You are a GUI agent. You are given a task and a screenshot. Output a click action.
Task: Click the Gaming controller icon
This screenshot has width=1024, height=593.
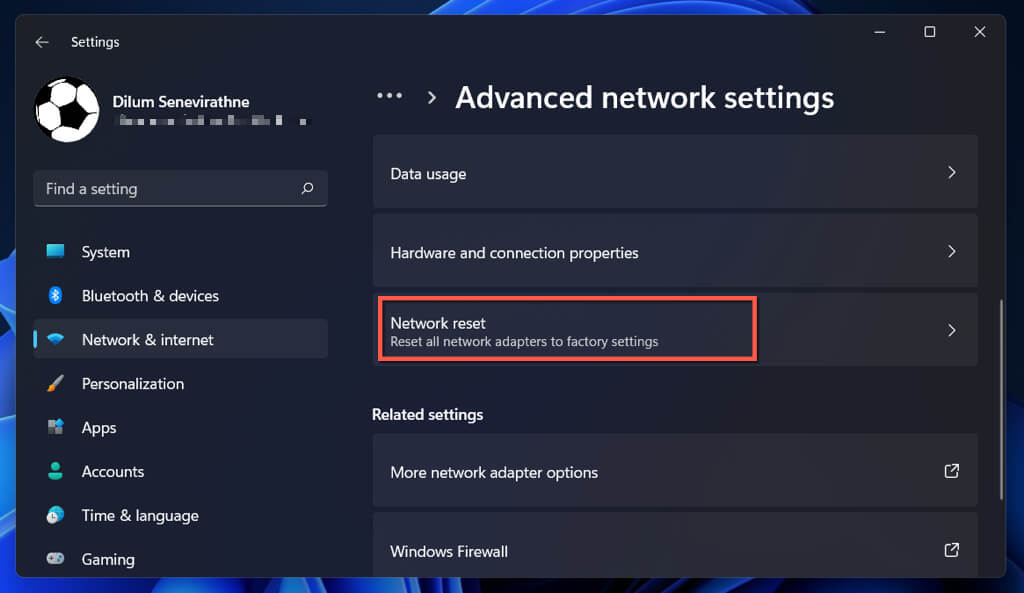[56, 559]
